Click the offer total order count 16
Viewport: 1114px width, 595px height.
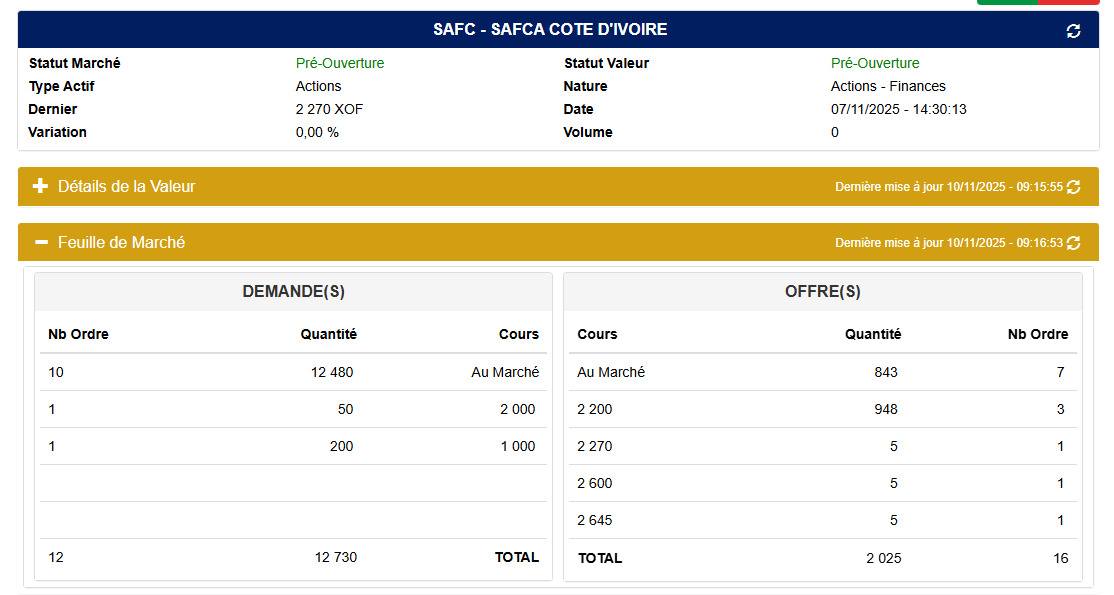tap(1061, 558)
